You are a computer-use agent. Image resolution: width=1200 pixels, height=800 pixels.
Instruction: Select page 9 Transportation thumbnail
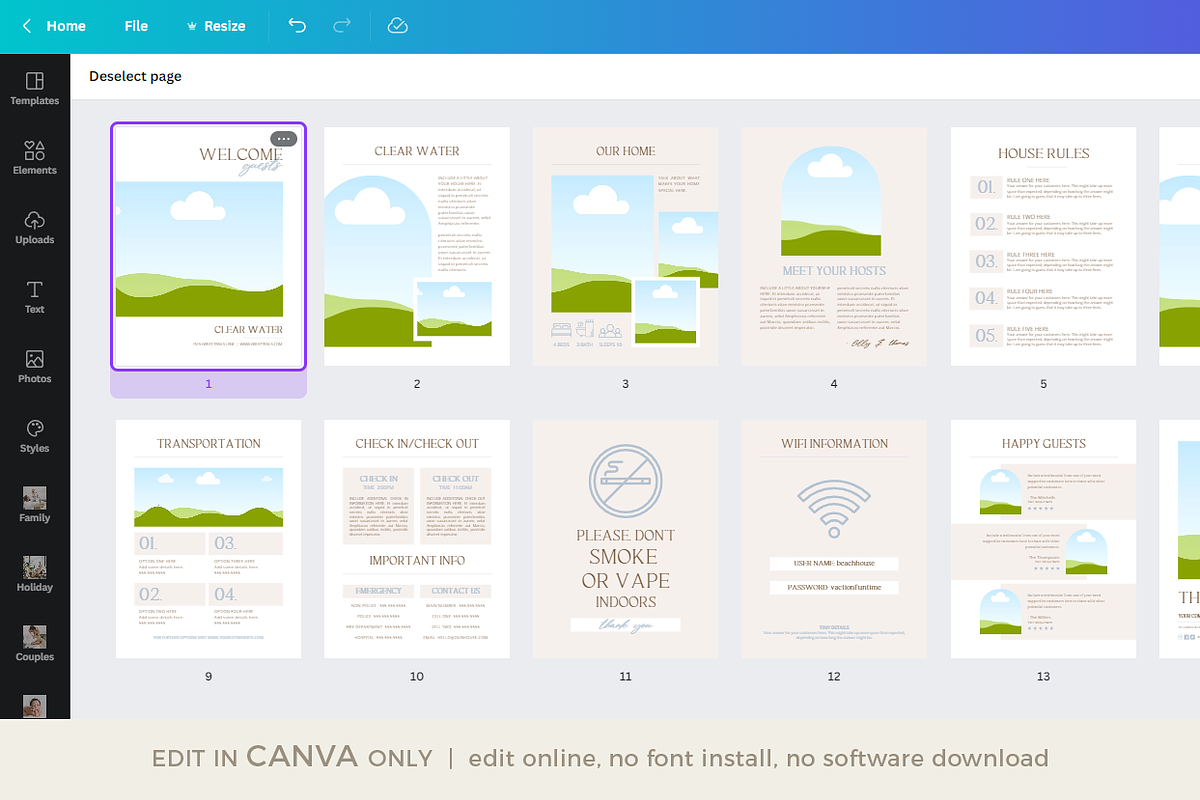point(208,539)
